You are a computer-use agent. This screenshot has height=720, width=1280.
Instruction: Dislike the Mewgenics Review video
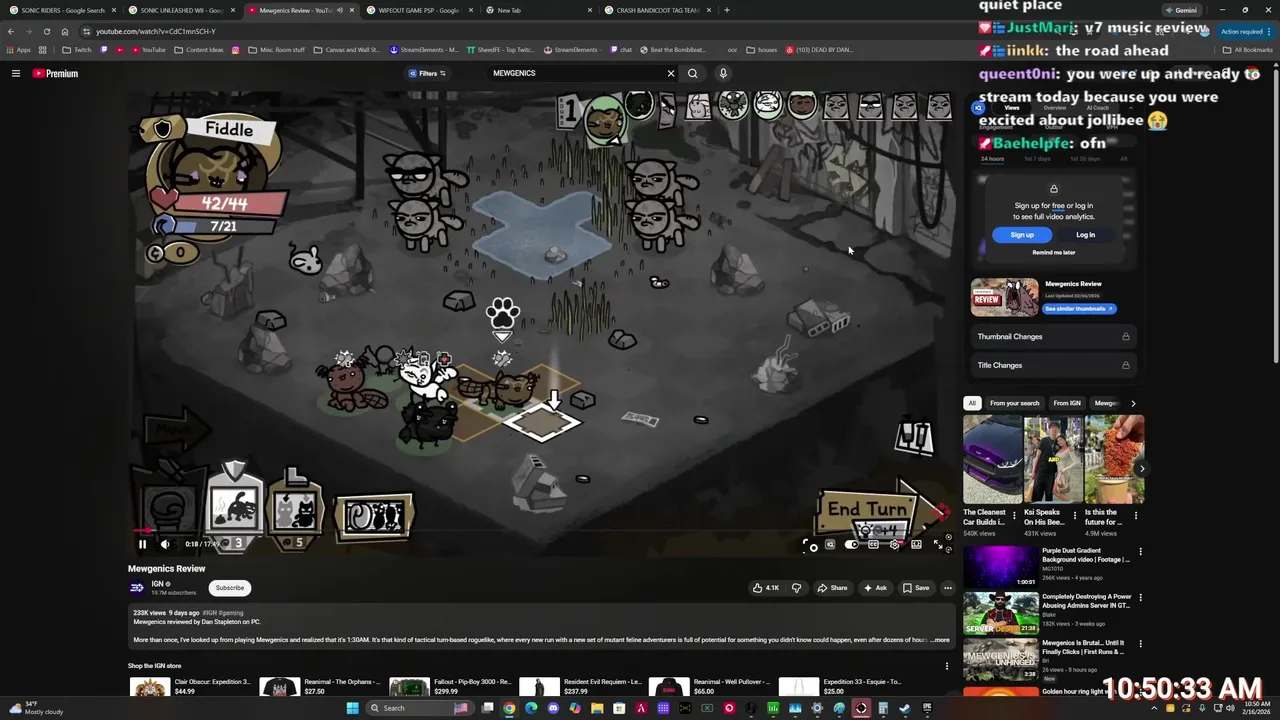pyautogui.click(x=796, y=588)
